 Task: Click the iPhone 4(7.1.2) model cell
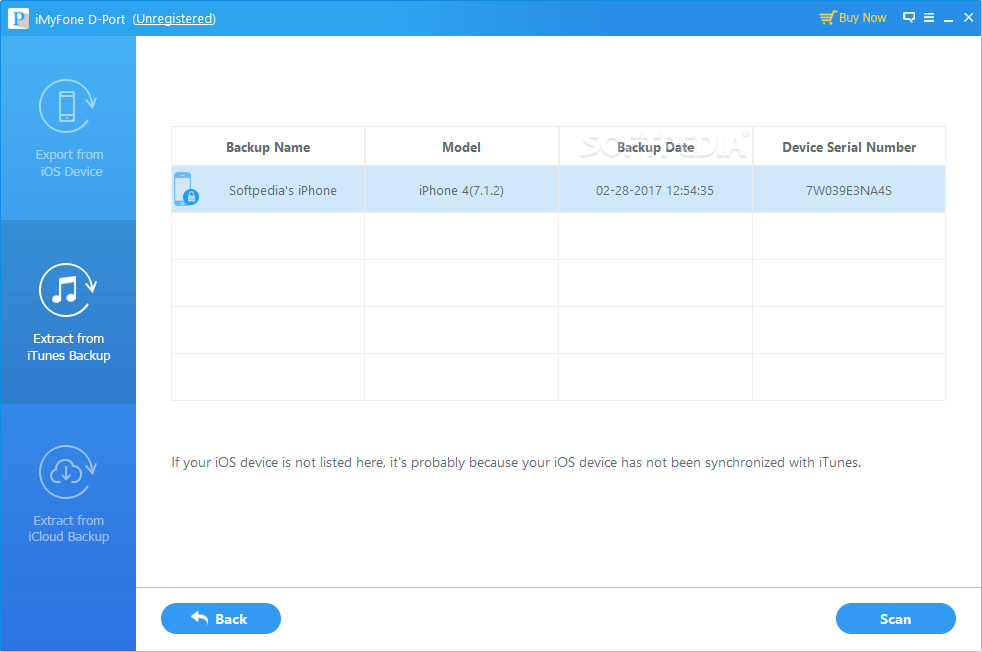(x=462, y=190)
